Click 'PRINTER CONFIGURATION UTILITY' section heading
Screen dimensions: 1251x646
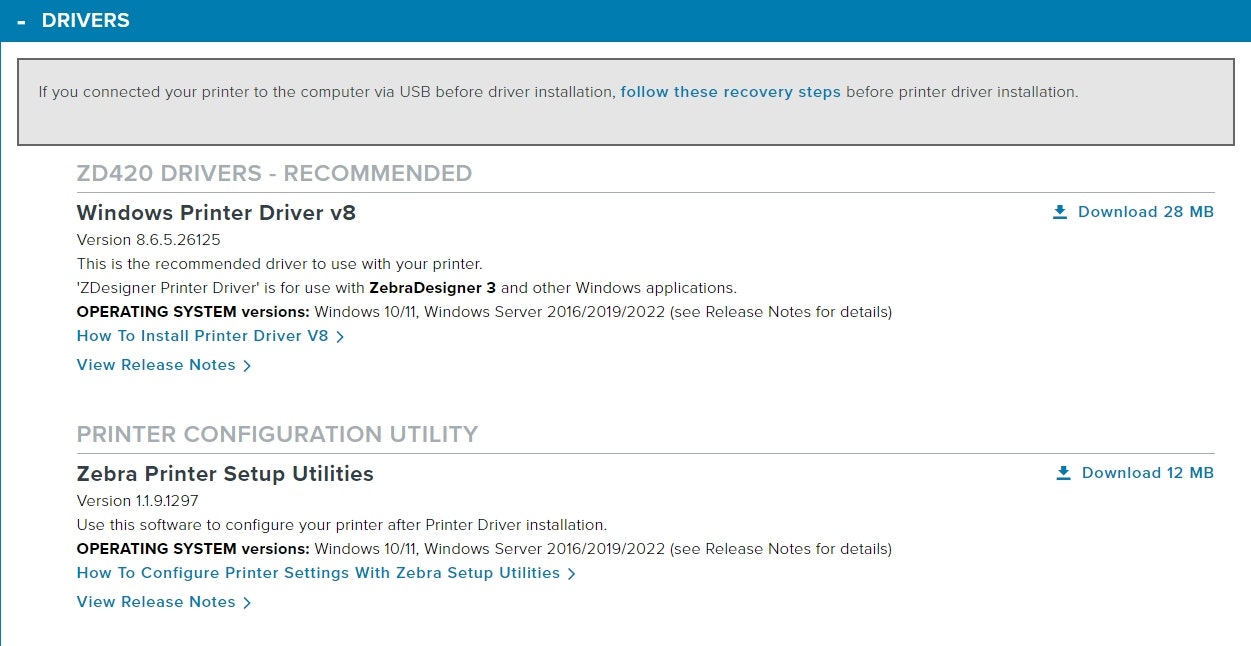[277, 434]
